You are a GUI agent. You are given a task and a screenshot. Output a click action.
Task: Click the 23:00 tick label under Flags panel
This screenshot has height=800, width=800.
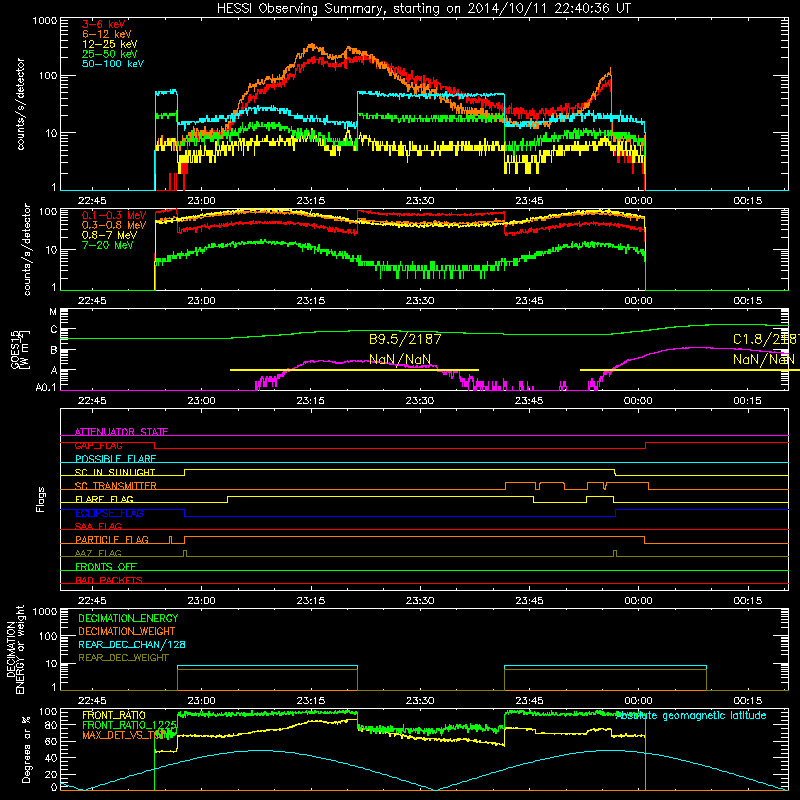[201, 601]
